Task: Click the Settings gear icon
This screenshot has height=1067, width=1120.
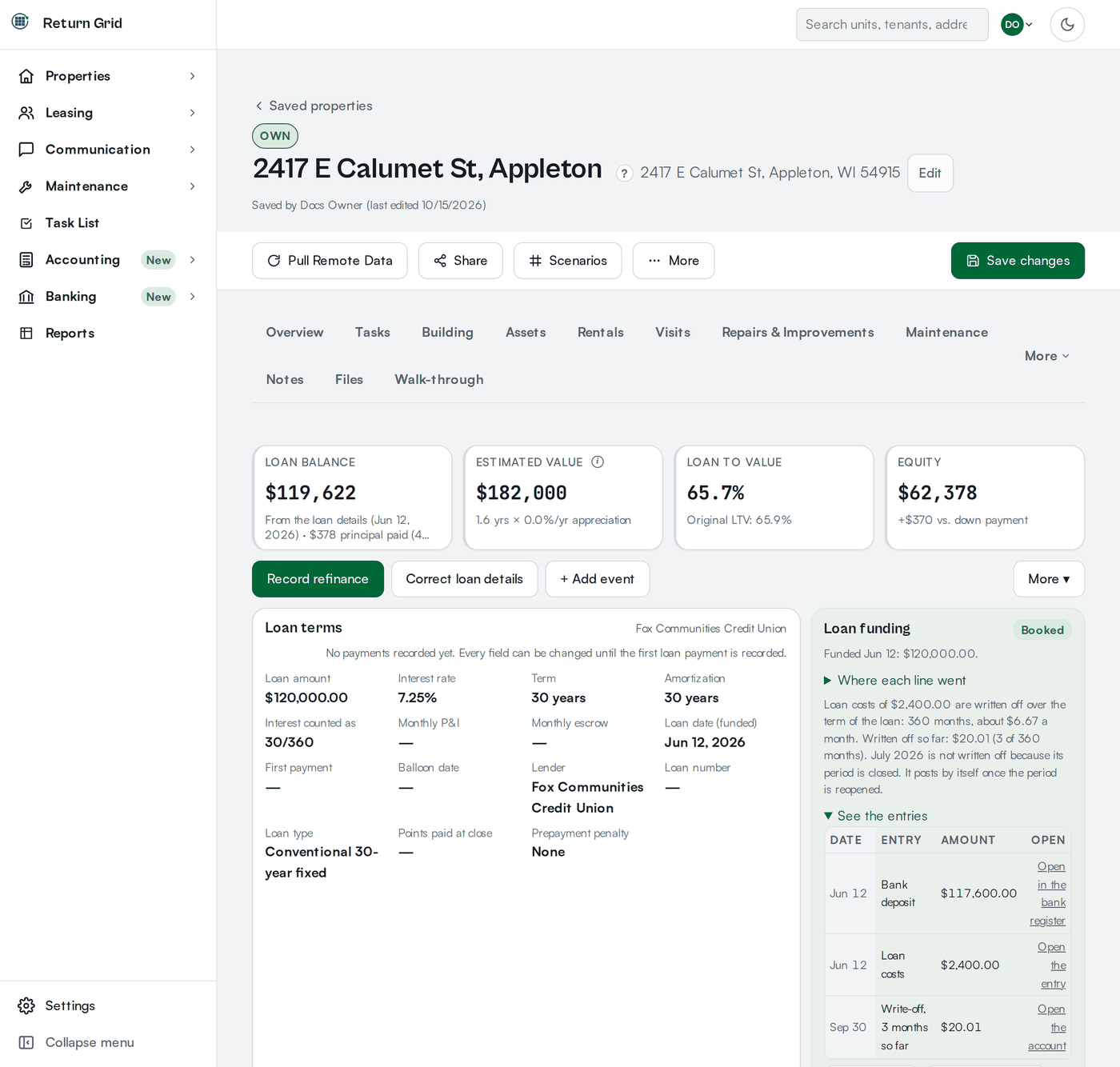Action: click(26, 1005)
